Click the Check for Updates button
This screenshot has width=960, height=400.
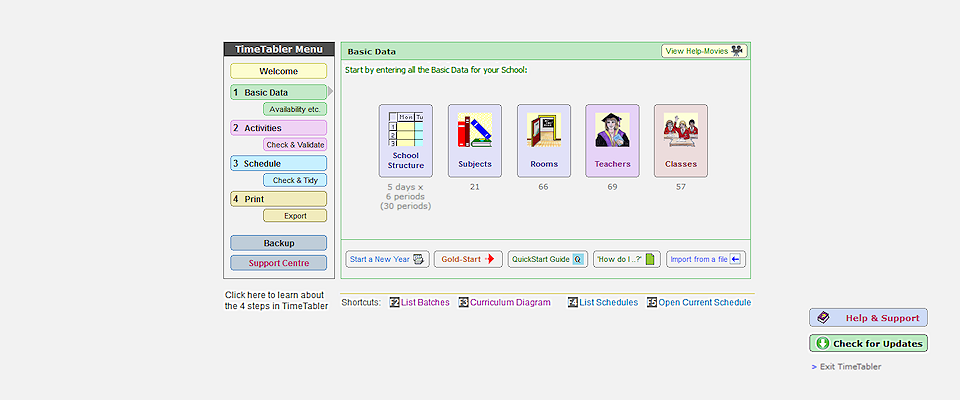[868, 344]
